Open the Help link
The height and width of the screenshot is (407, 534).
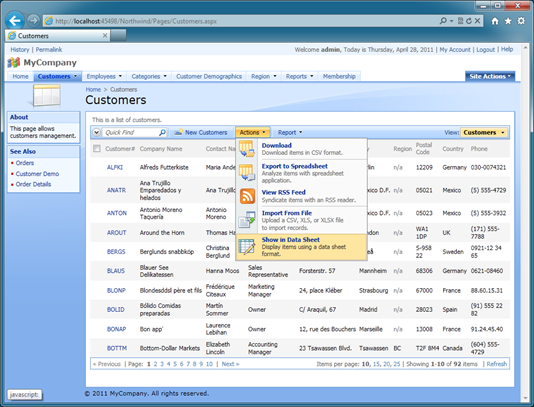[507, 49]
